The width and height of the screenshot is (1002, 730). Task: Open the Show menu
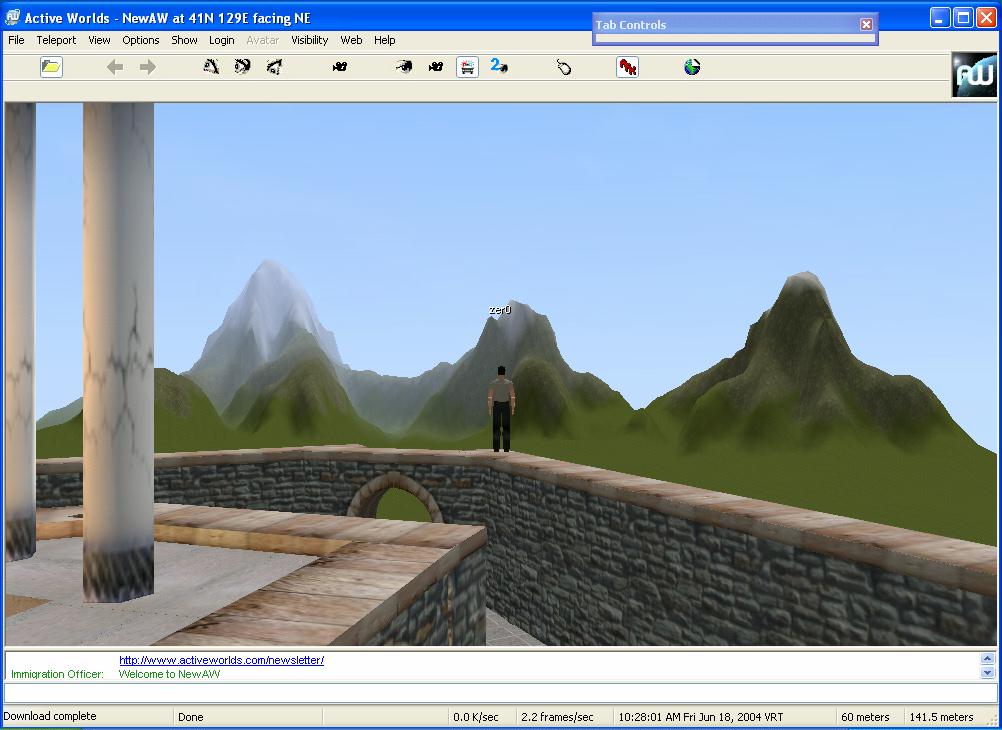coord(184,40)
